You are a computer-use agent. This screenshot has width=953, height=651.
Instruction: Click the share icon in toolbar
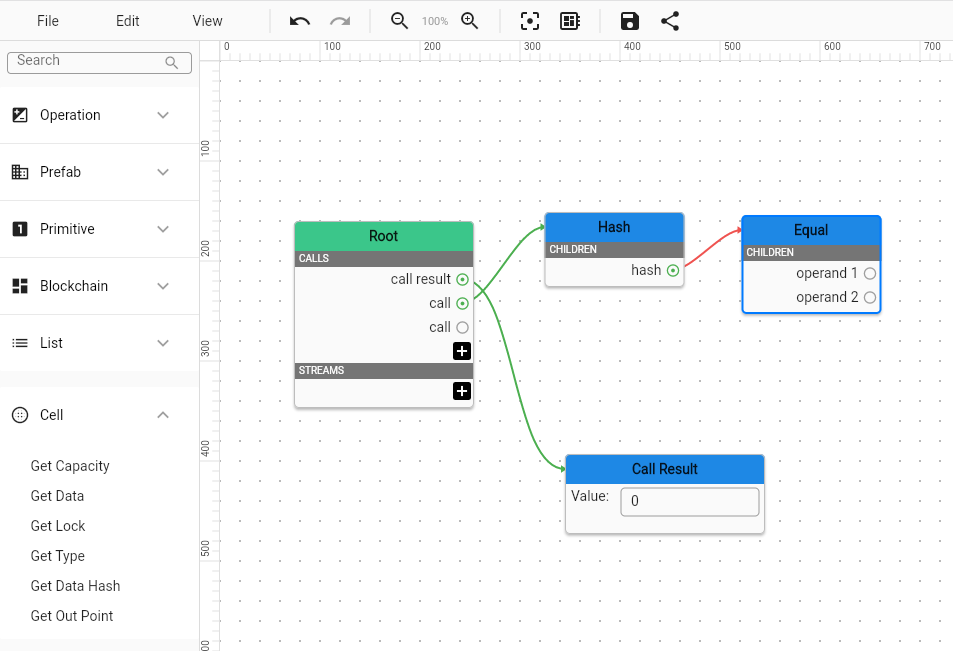coord(670,21)
